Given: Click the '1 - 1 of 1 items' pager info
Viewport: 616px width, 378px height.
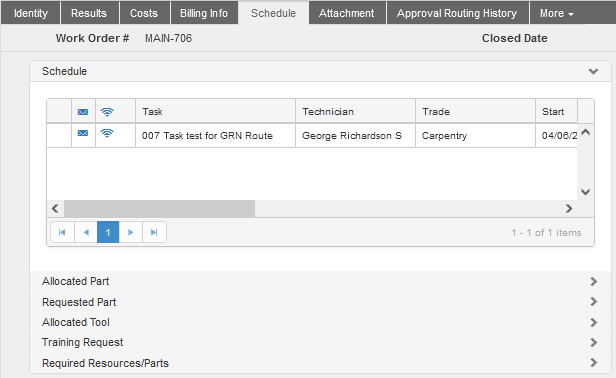Looking at the screenshot, I should click(546, 233).
